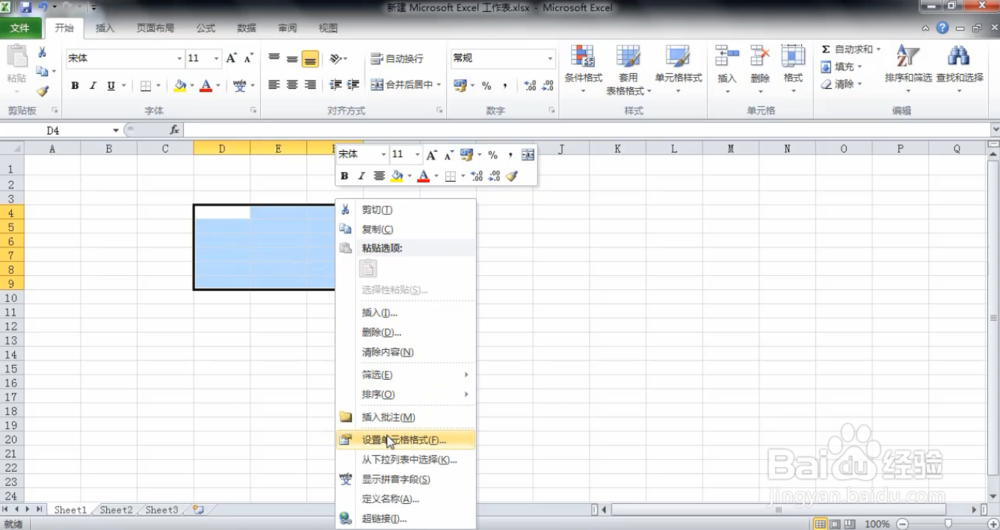The image size is (1000, 530).
Task: Click 合并后居中 merge and center button
Action: pos(401,85)
